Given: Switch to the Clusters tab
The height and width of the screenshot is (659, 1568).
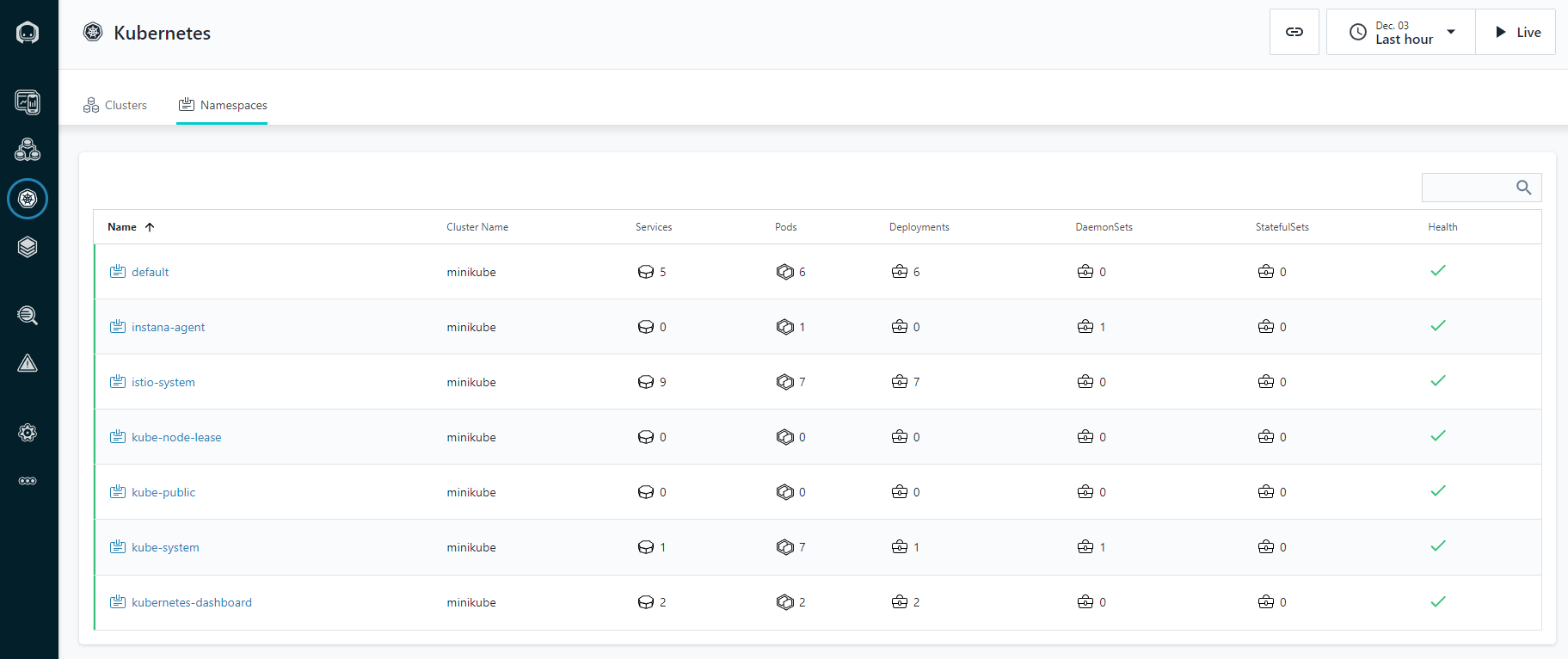Looking at the screenshot, I should pos(115,105).
